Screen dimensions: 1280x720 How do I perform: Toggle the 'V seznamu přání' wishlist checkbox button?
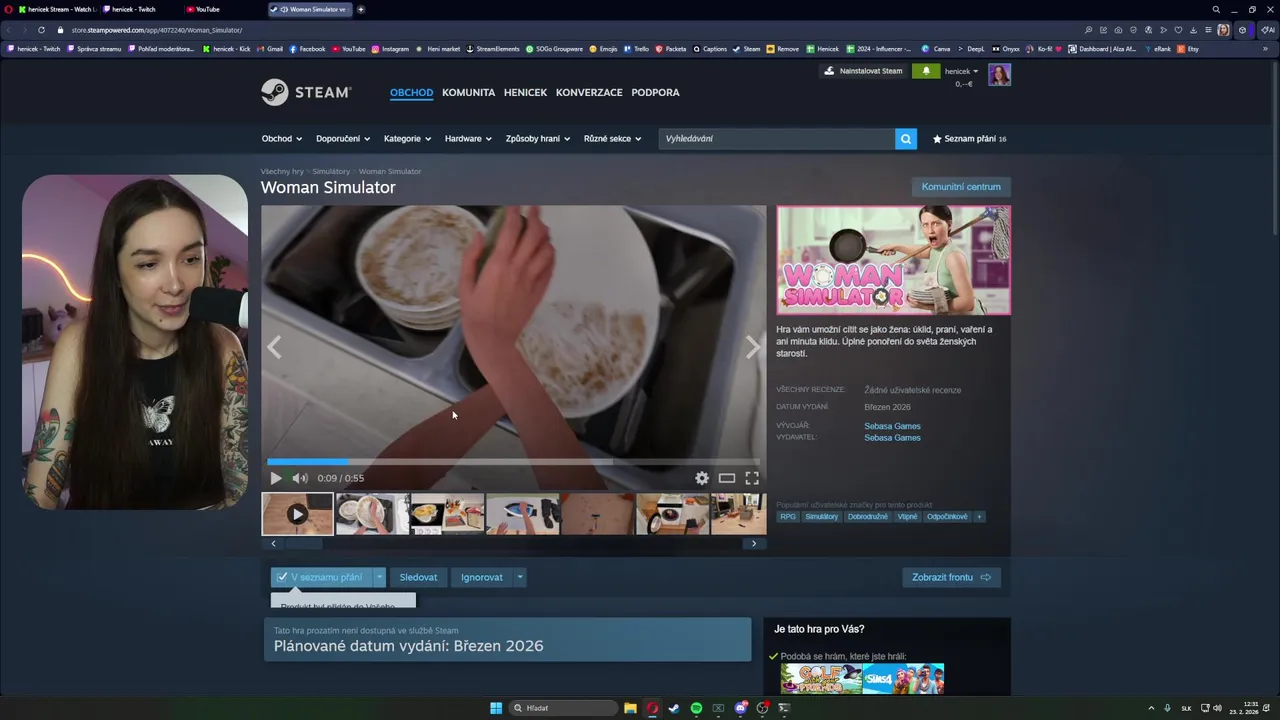pos(321,577)
